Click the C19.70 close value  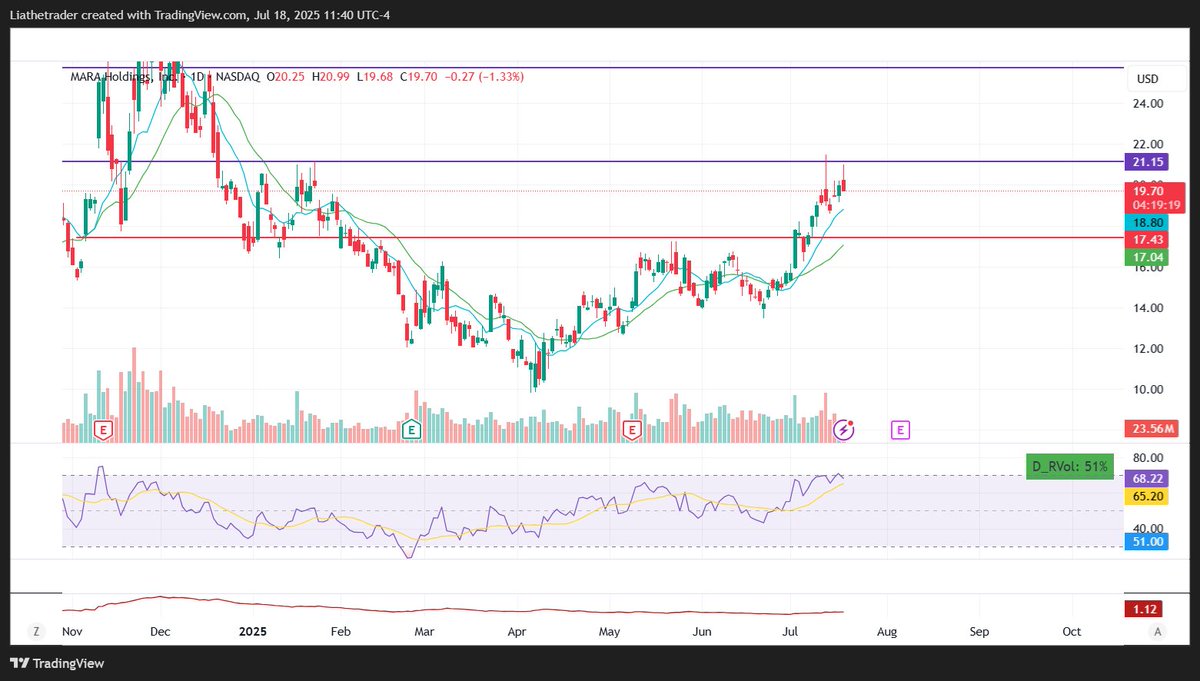point(420,76)
